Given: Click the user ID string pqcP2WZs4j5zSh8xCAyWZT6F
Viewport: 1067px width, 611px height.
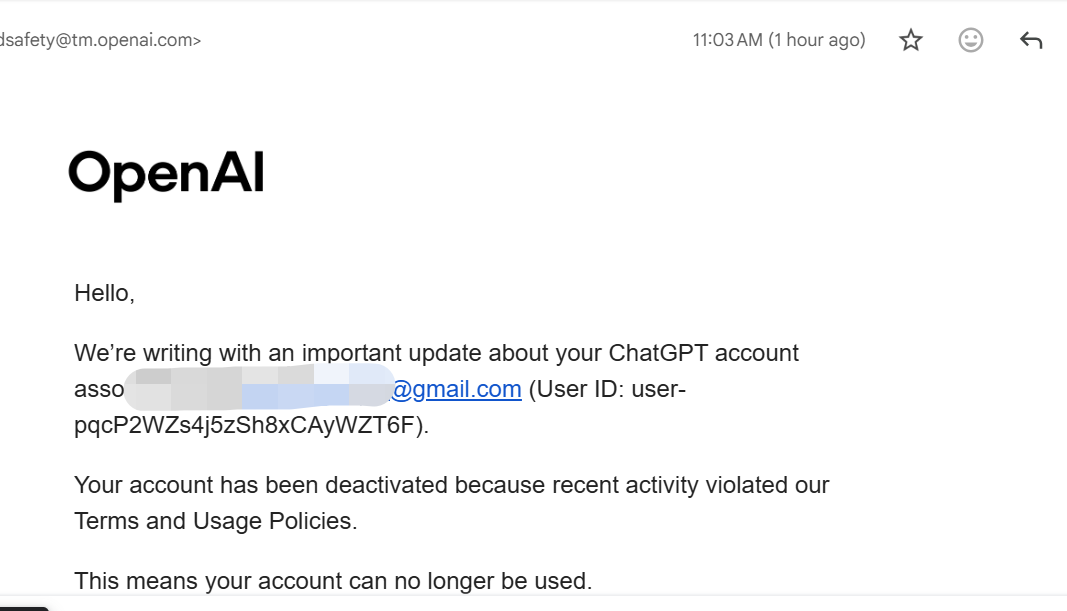Looking at the screenshot, I should coord(244,425).
